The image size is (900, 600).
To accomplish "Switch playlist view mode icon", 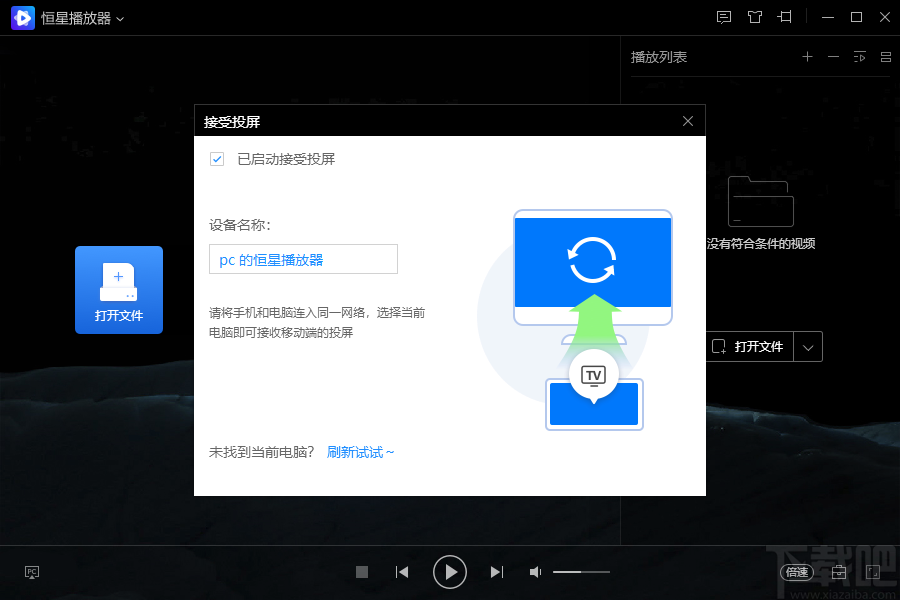I will (886, 57).
